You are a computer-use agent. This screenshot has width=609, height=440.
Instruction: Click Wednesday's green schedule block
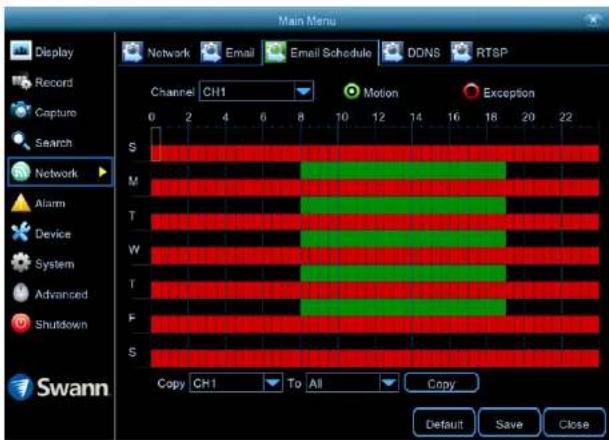click(403, 239)
